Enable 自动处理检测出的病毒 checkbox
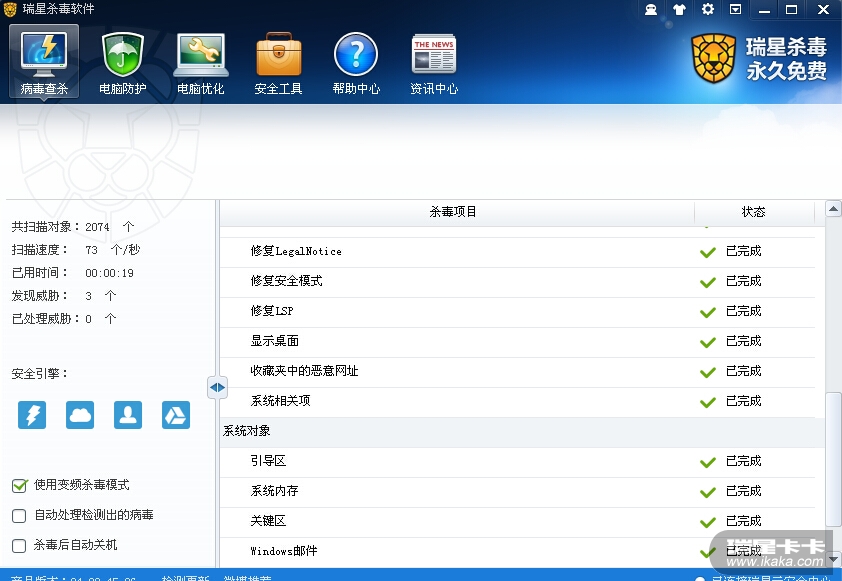842x581 pixels. [19, 515]
